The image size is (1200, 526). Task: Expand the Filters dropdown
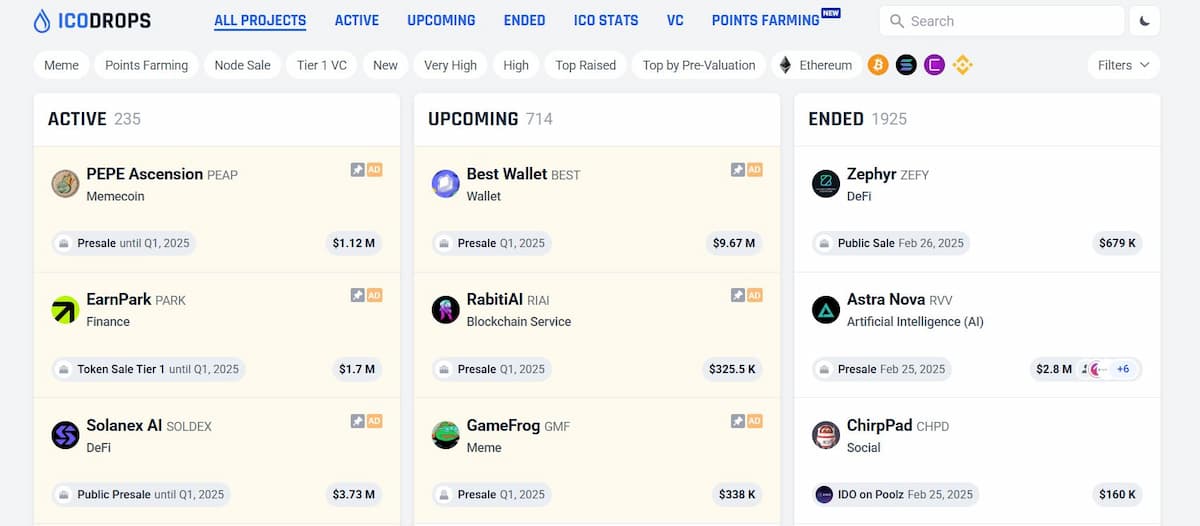point(1123,65)
